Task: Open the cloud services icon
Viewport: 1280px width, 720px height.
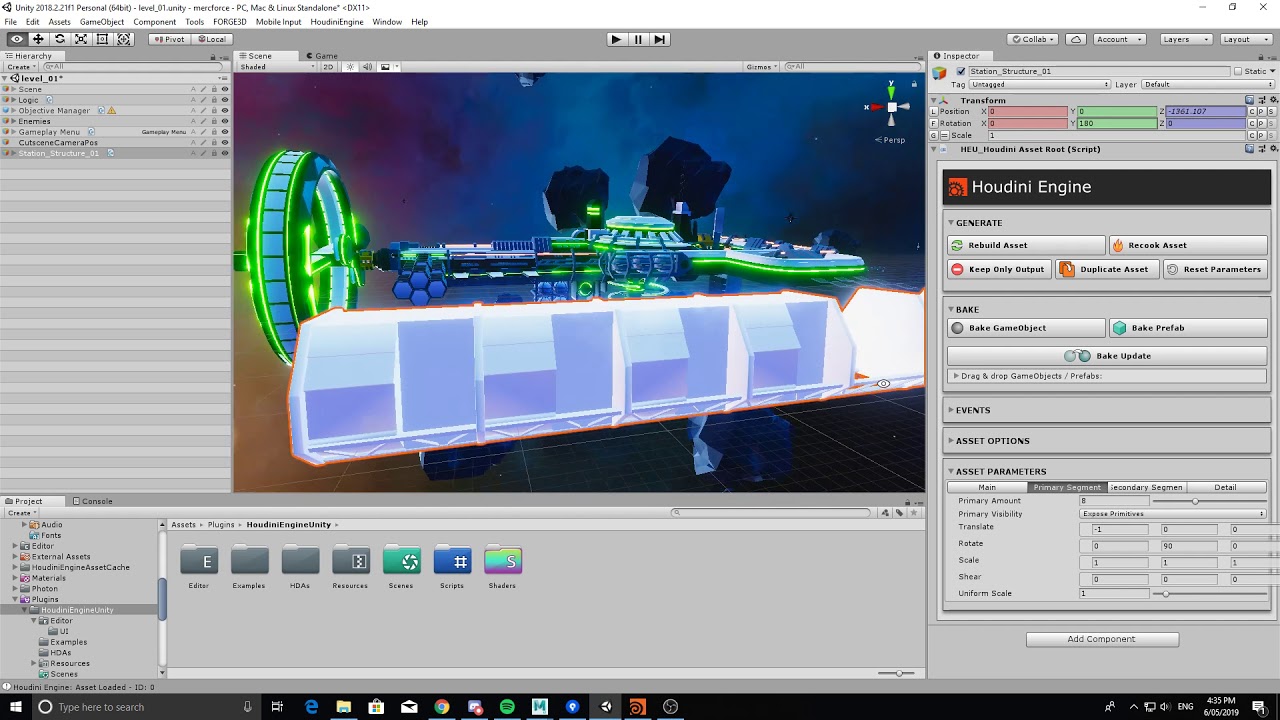Action: click(x=1076, y=39)
